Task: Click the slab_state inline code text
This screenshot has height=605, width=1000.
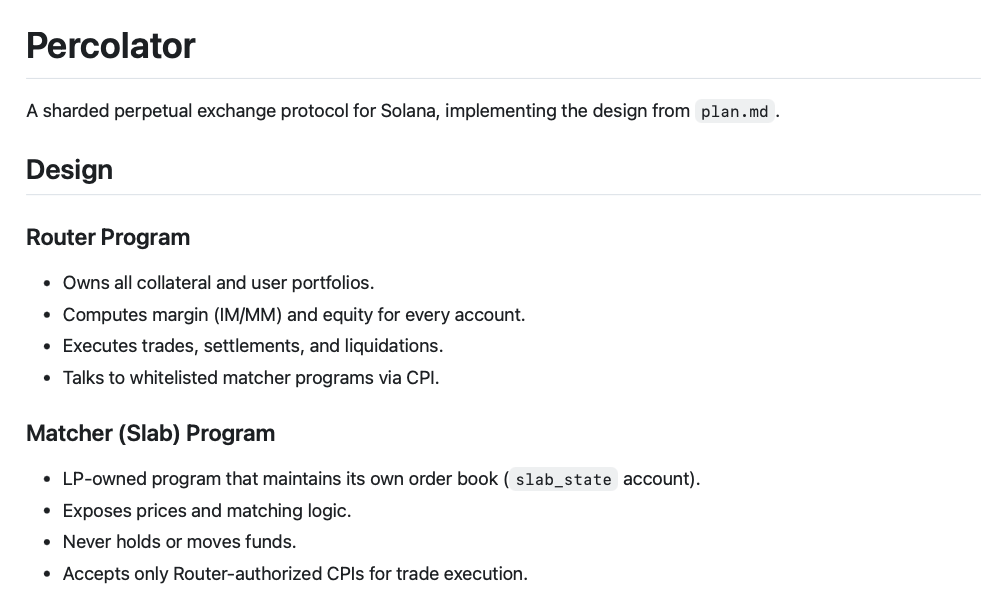Action: (563, 480)
